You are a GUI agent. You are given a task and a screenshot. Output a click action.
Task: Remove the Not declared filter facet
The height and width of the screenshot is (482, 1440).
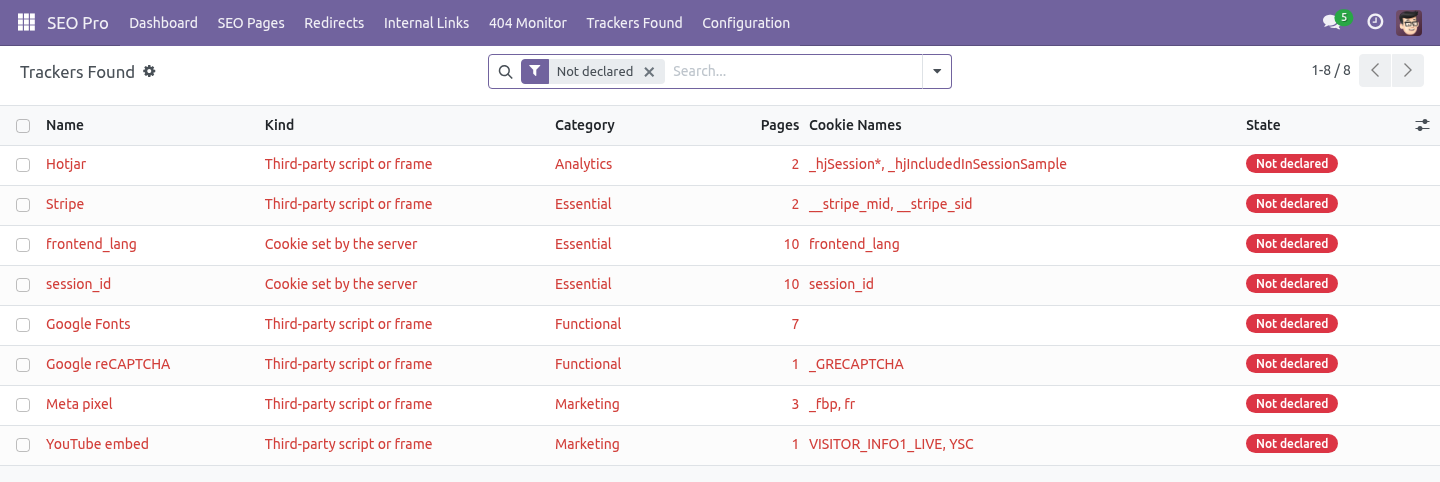[649, 71]
